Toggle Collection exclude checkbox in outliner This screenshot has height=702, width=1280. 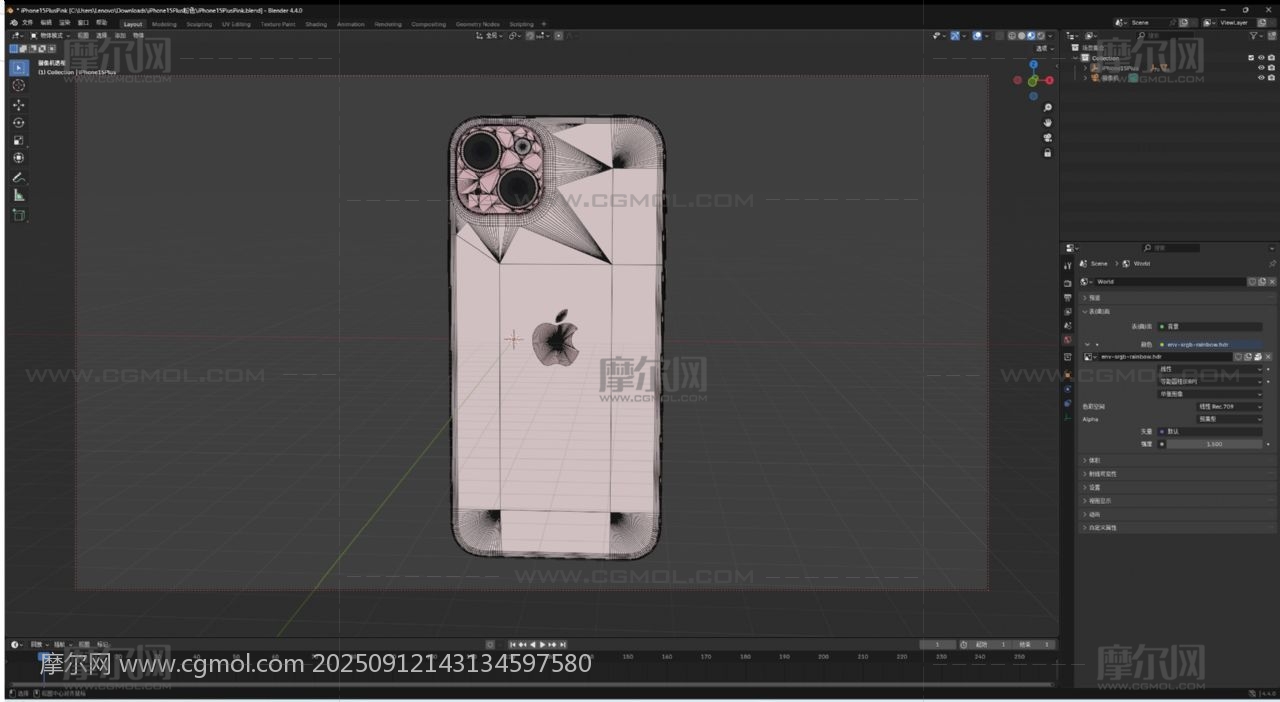click(x=1251, y=58)
